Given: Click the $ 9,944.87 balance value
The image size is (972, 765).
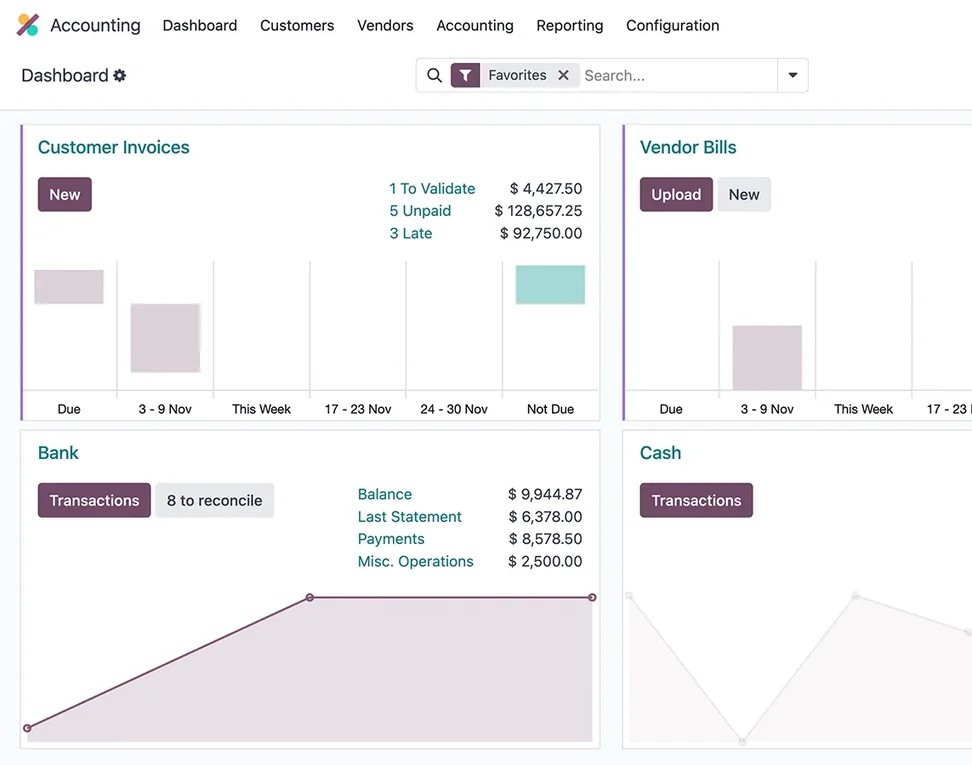Looking at the screenshot, I should [x=545, y=494].
